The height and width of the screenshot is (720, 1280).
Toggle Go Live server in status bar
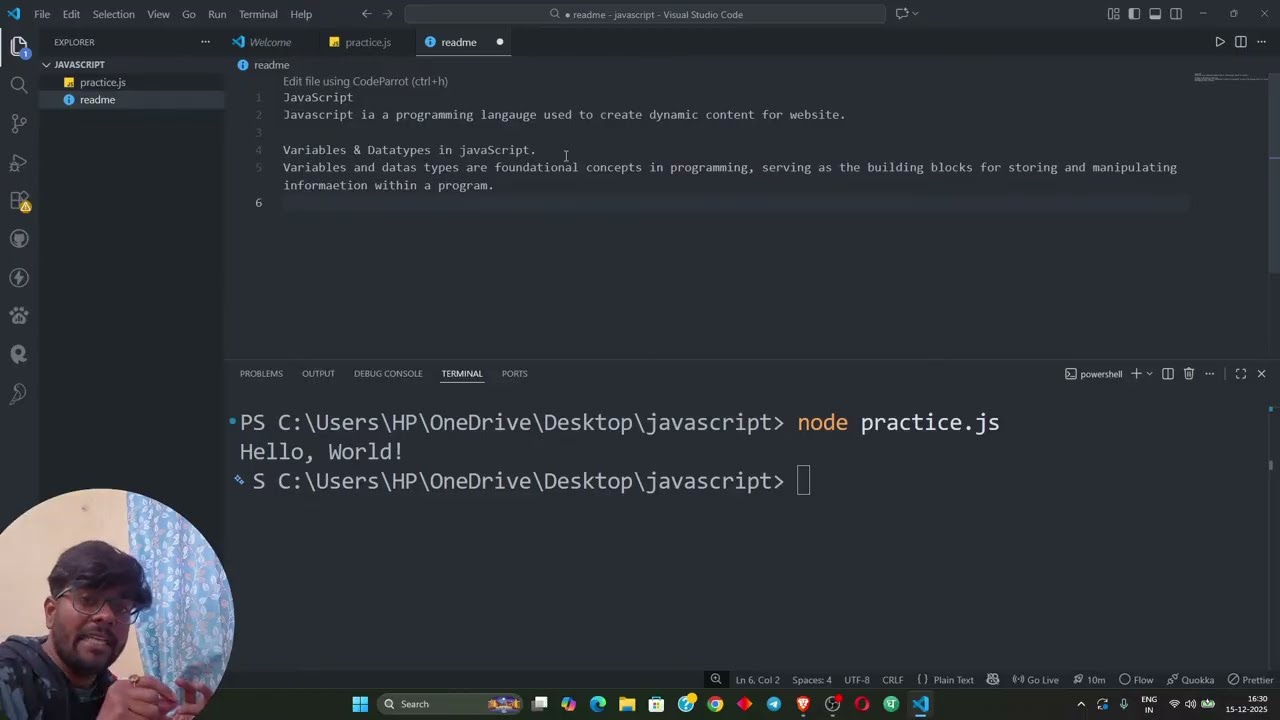pos(1035,680)
